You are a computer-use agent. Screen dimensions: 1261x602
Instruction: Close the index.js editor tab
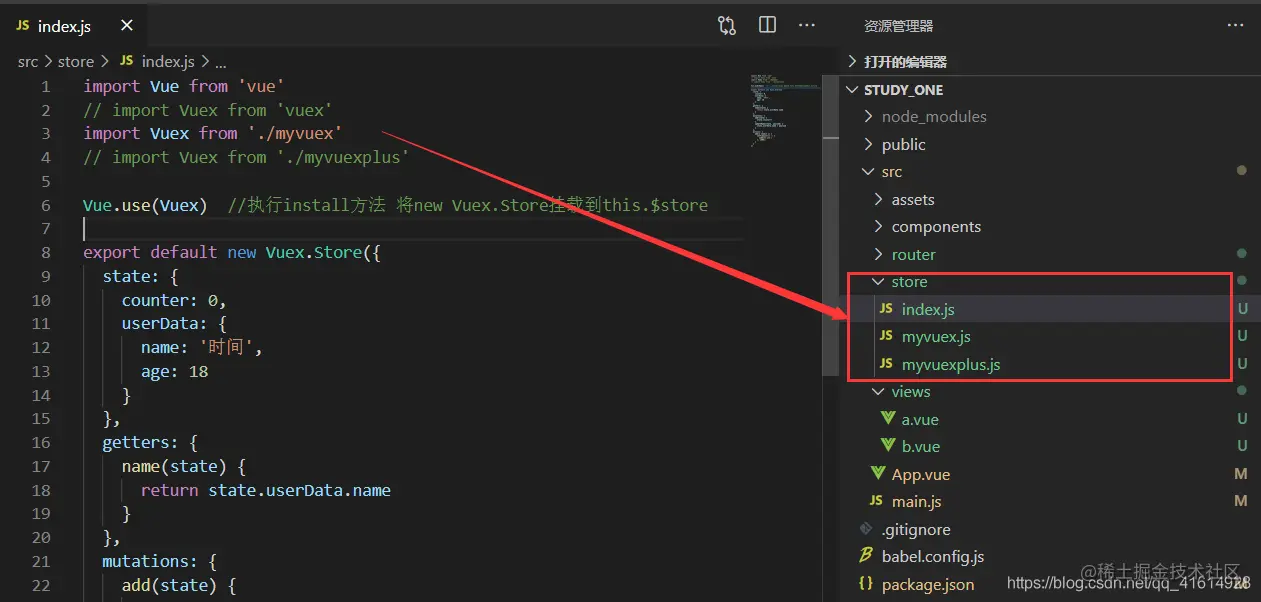(126, 26)
